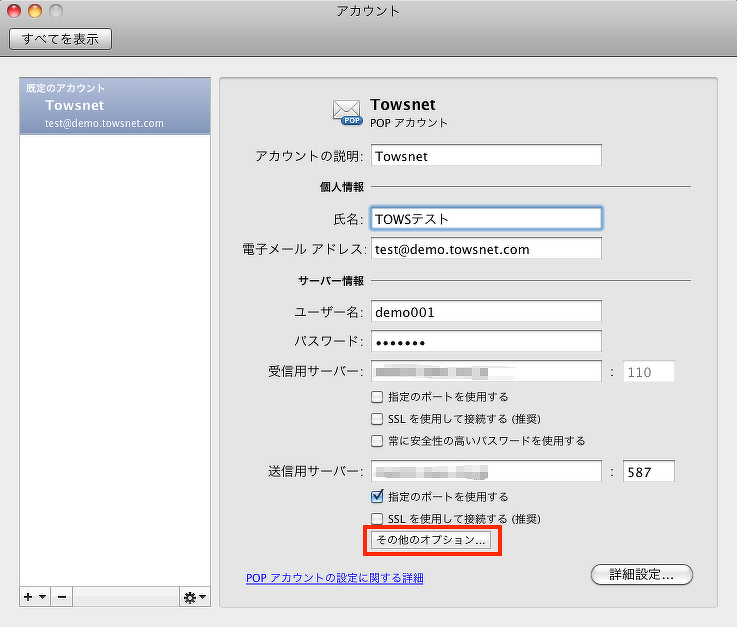Viewport: 737px width, 627px height.
Task: Open the 詳細設定 advanced settings
Action: [x=642, y=574]
